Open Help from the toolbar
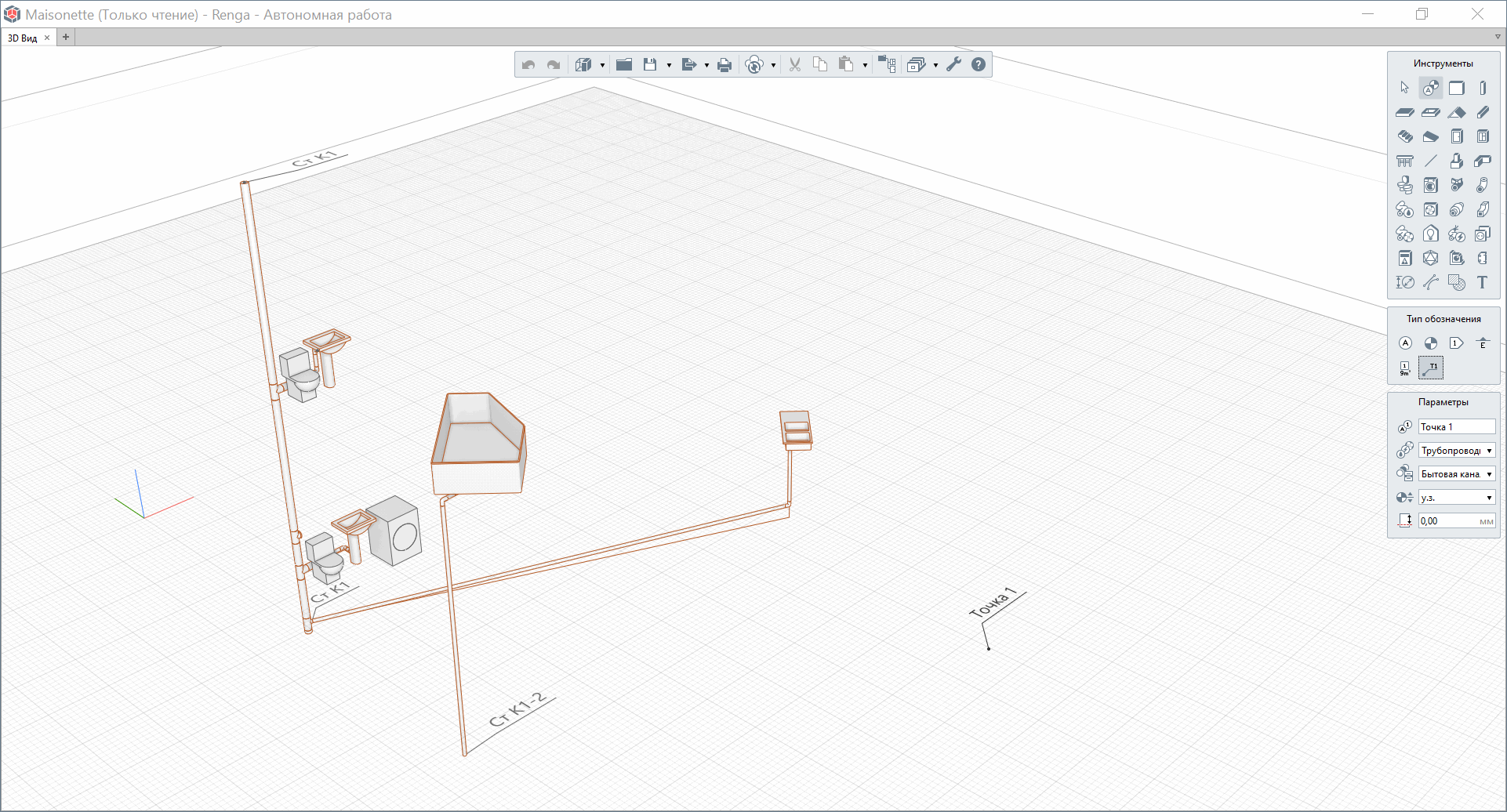The height and width of the screenshot is (812, 1507). pos(979,64)
